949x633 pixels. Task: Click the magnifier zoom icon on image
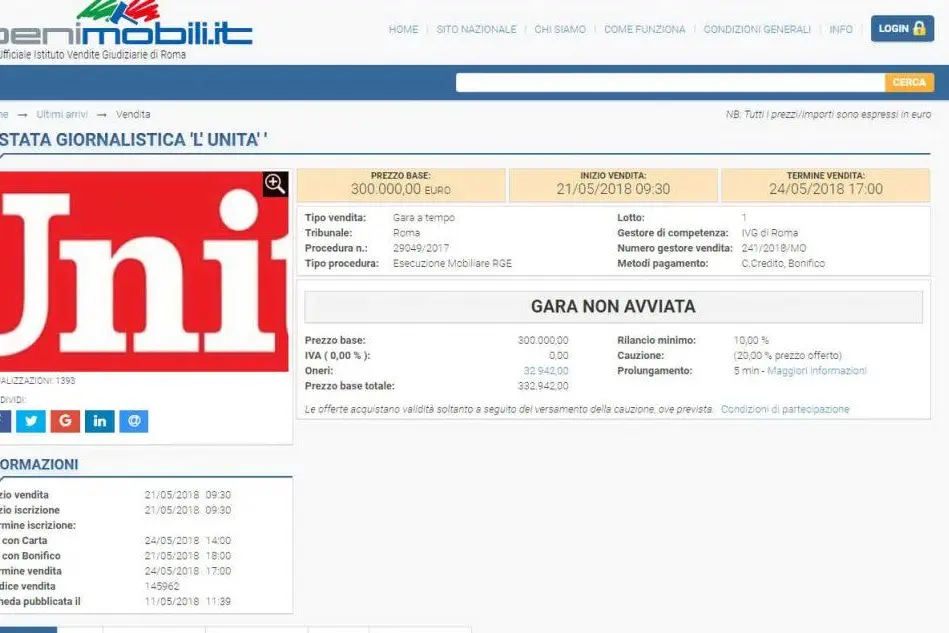[275, 184]
